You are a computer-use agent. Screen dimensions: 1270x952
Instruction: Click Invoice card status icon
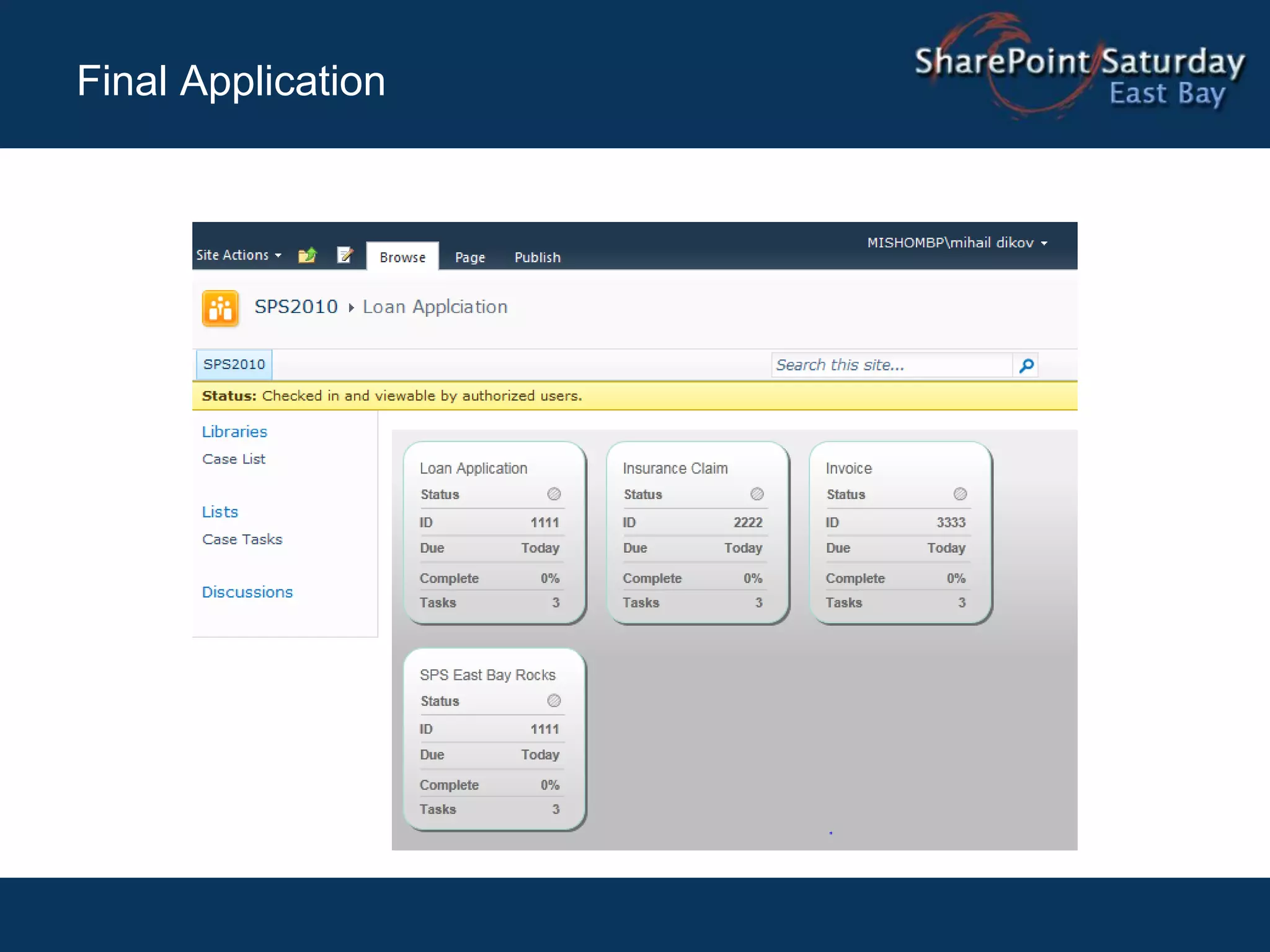(960, 494)
